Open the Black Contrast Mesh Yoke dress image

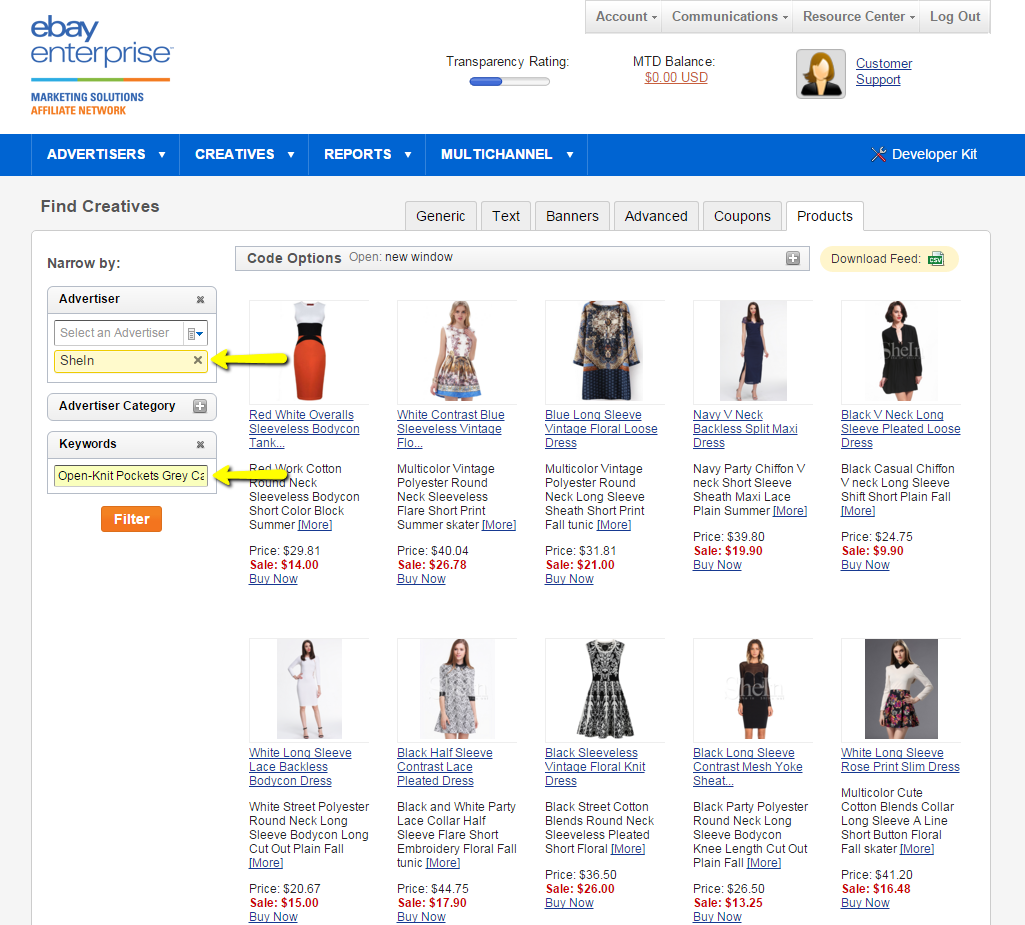(753, 689)
